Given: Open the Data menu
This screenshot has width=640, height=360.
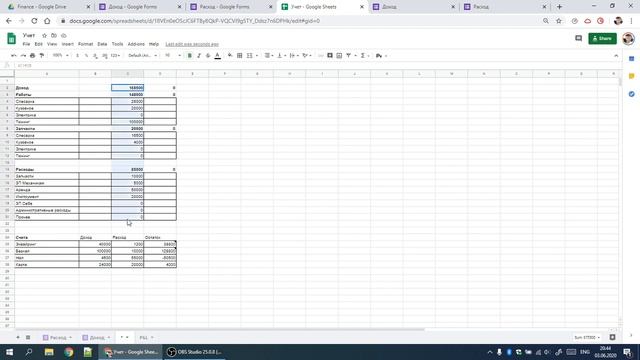Looking at the screenshot, I should (102, 44).
